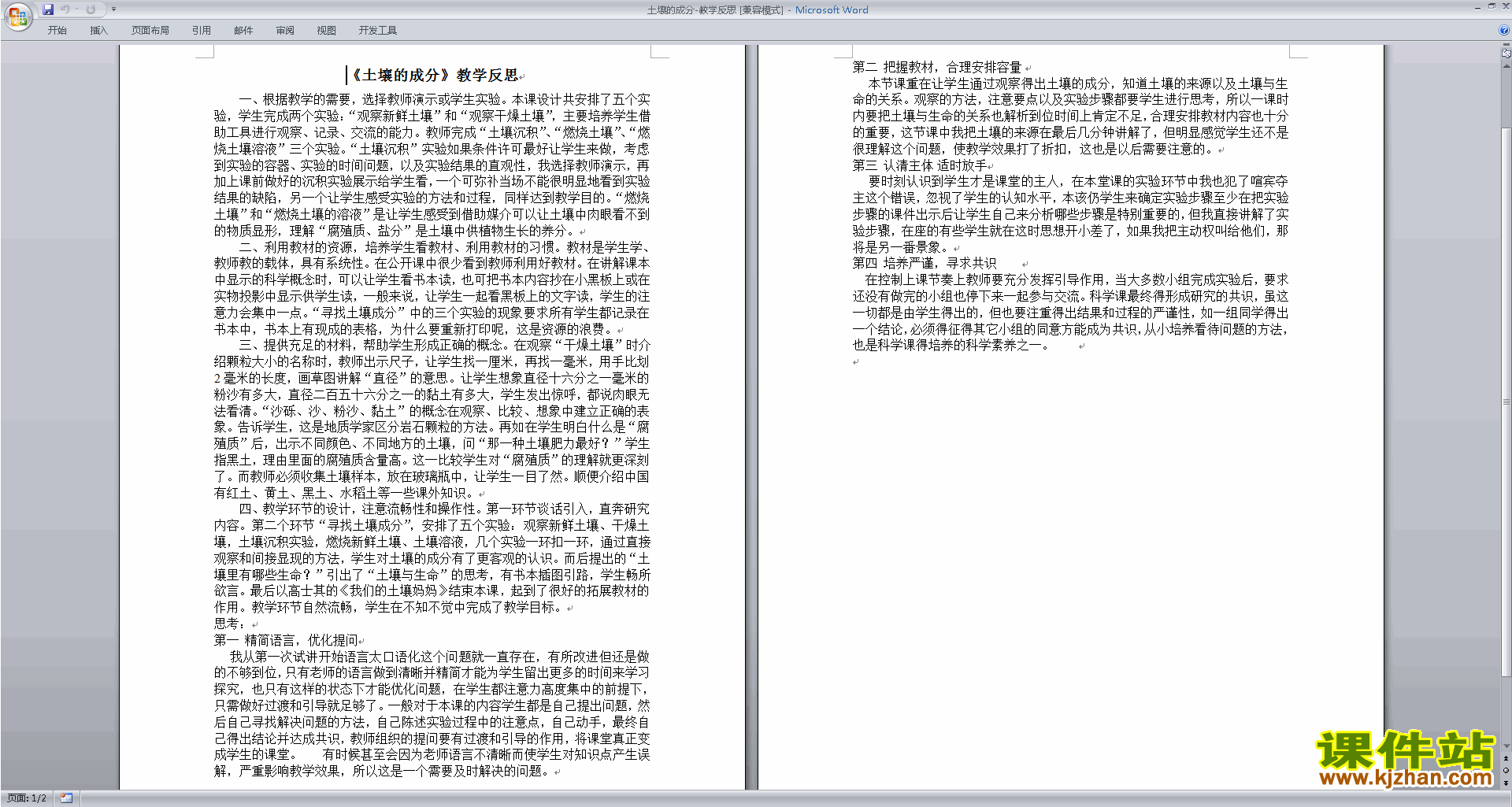The image size is (1512, 807).
Task: Open the 开始 ribbon tab
Action: coord(57,31)
